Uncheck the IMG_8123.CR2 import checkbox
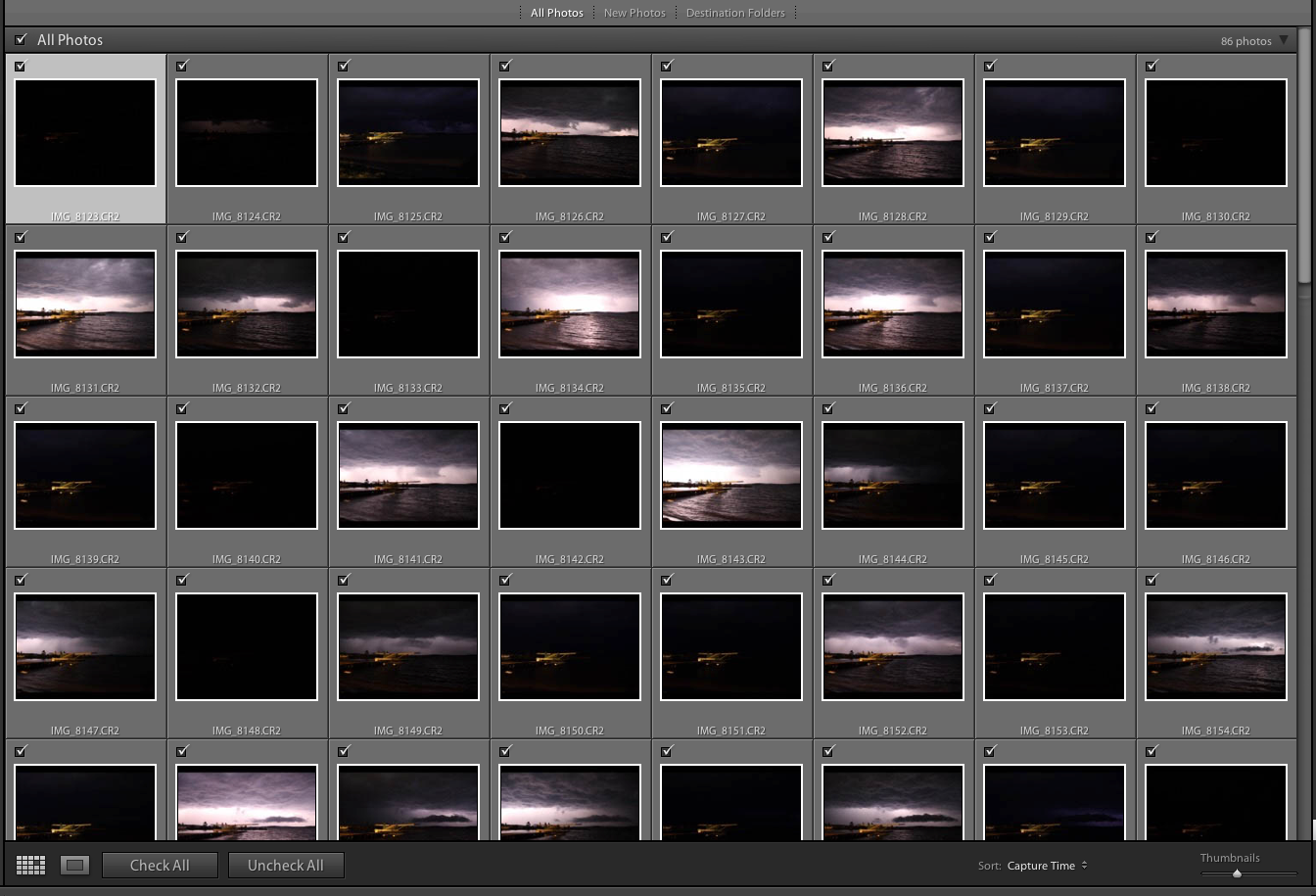 tap(21, 66)
